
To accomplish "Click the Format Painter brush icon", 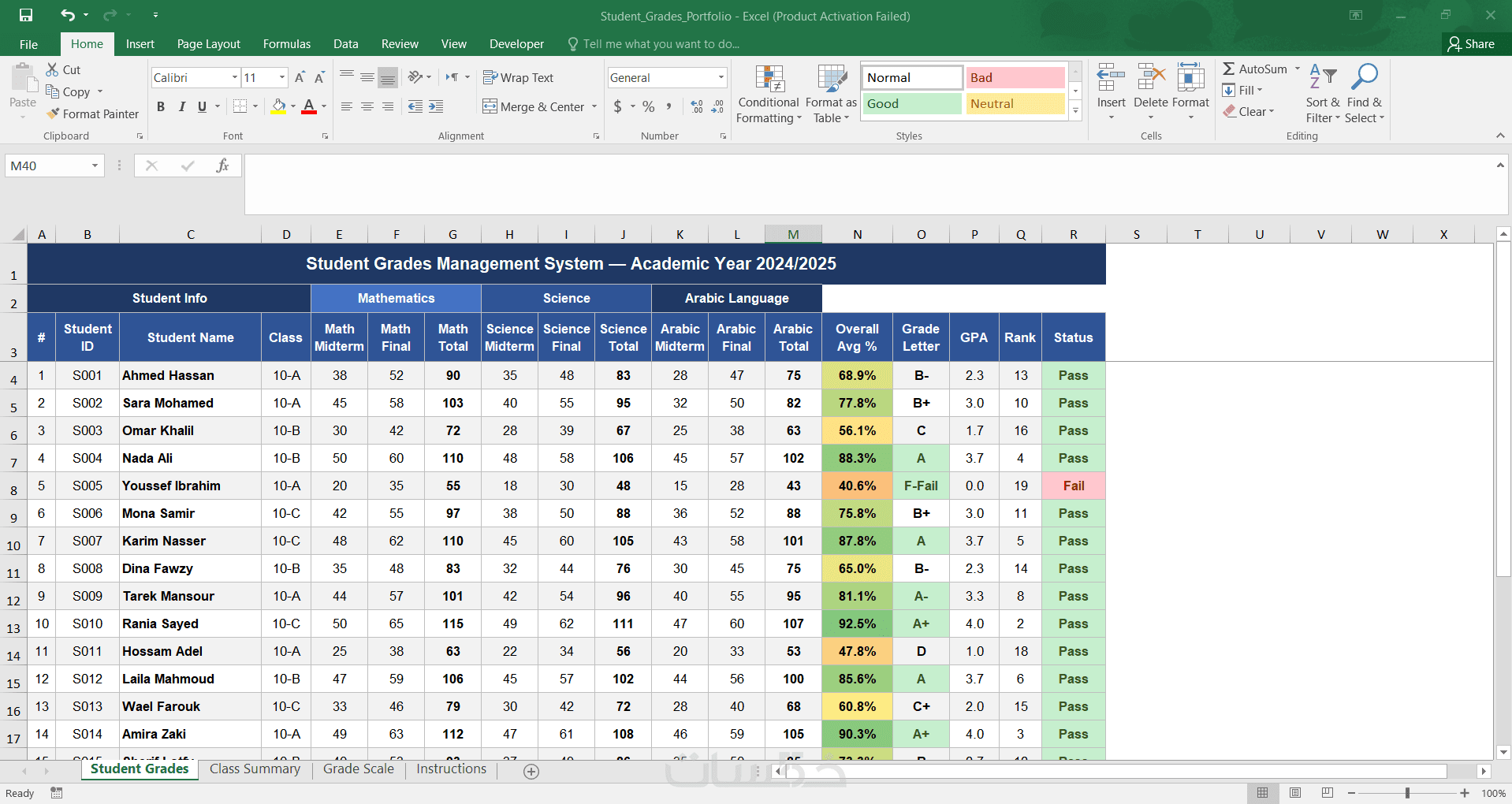I will click(x=53, y=114).
